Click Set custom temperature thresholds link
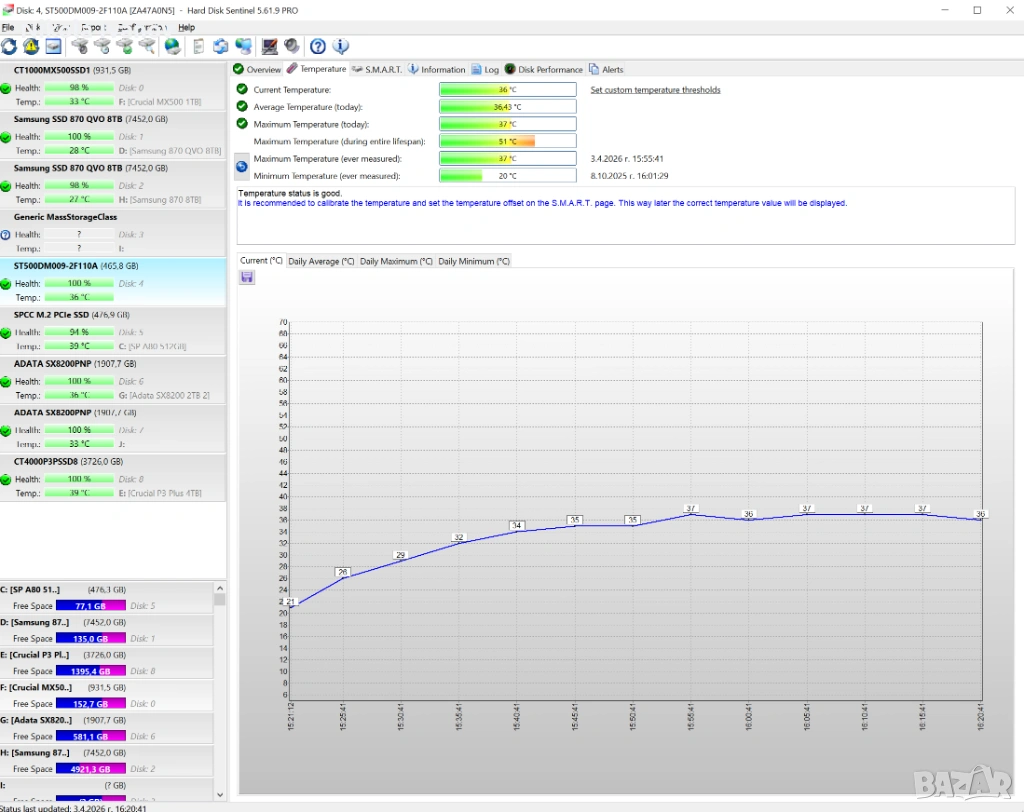Viewport: 1024px width, 812px height. click(655, 90)
